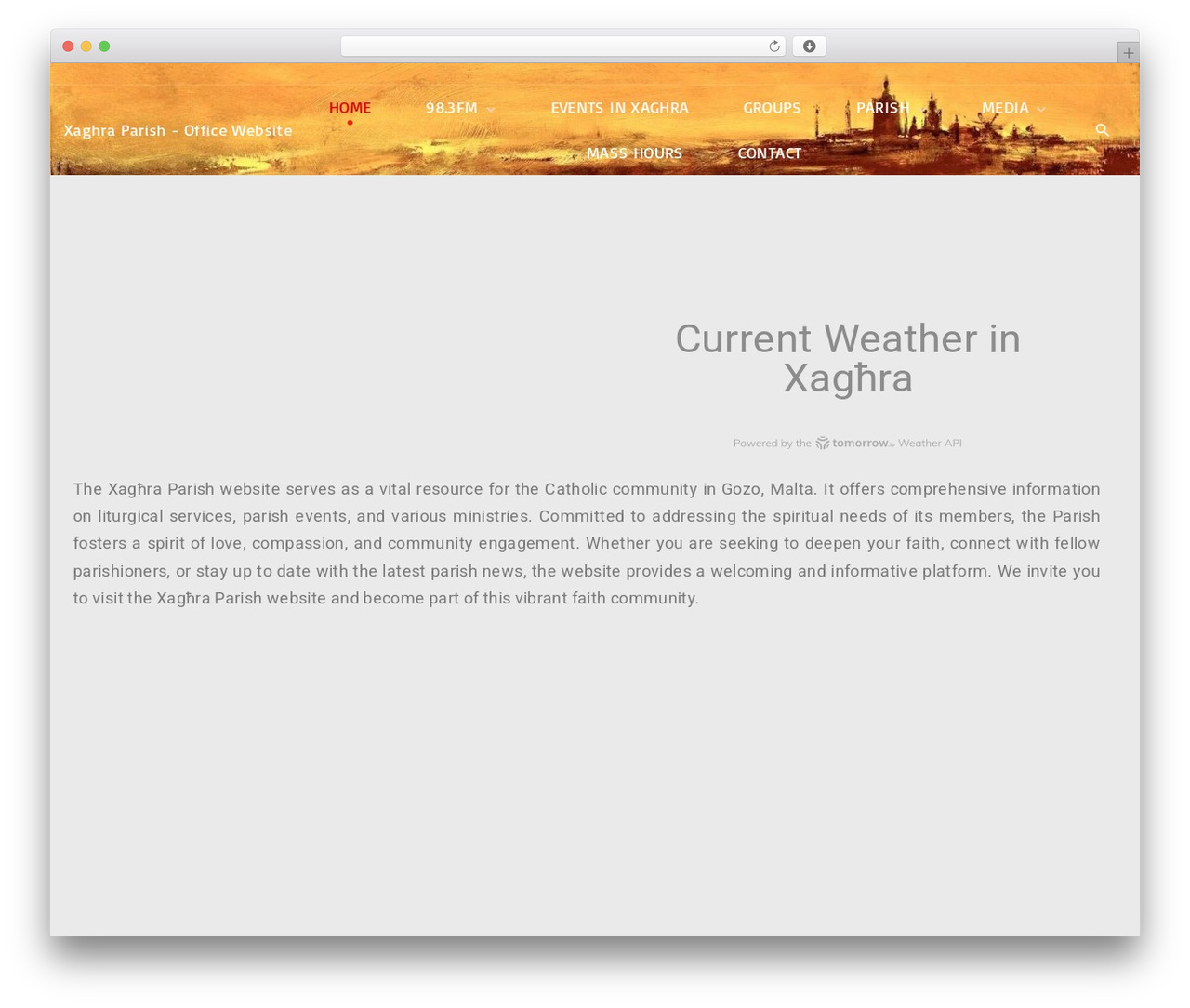
Task: Reload the page with refresh icon
Action: [x=774, y=46]
